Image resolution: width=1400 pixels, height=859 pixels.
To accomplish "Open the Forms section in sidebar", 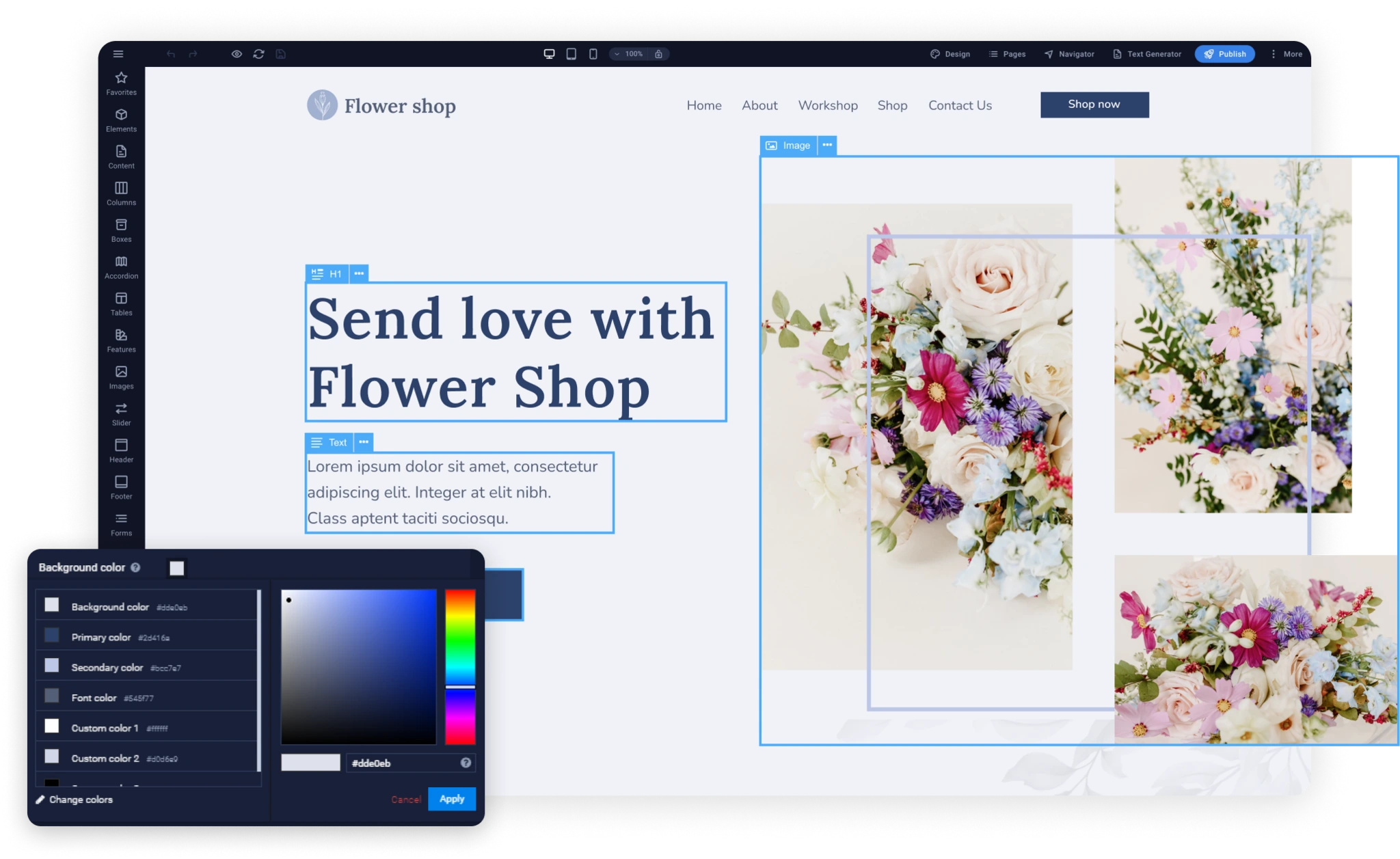I will tap(121, 523).
